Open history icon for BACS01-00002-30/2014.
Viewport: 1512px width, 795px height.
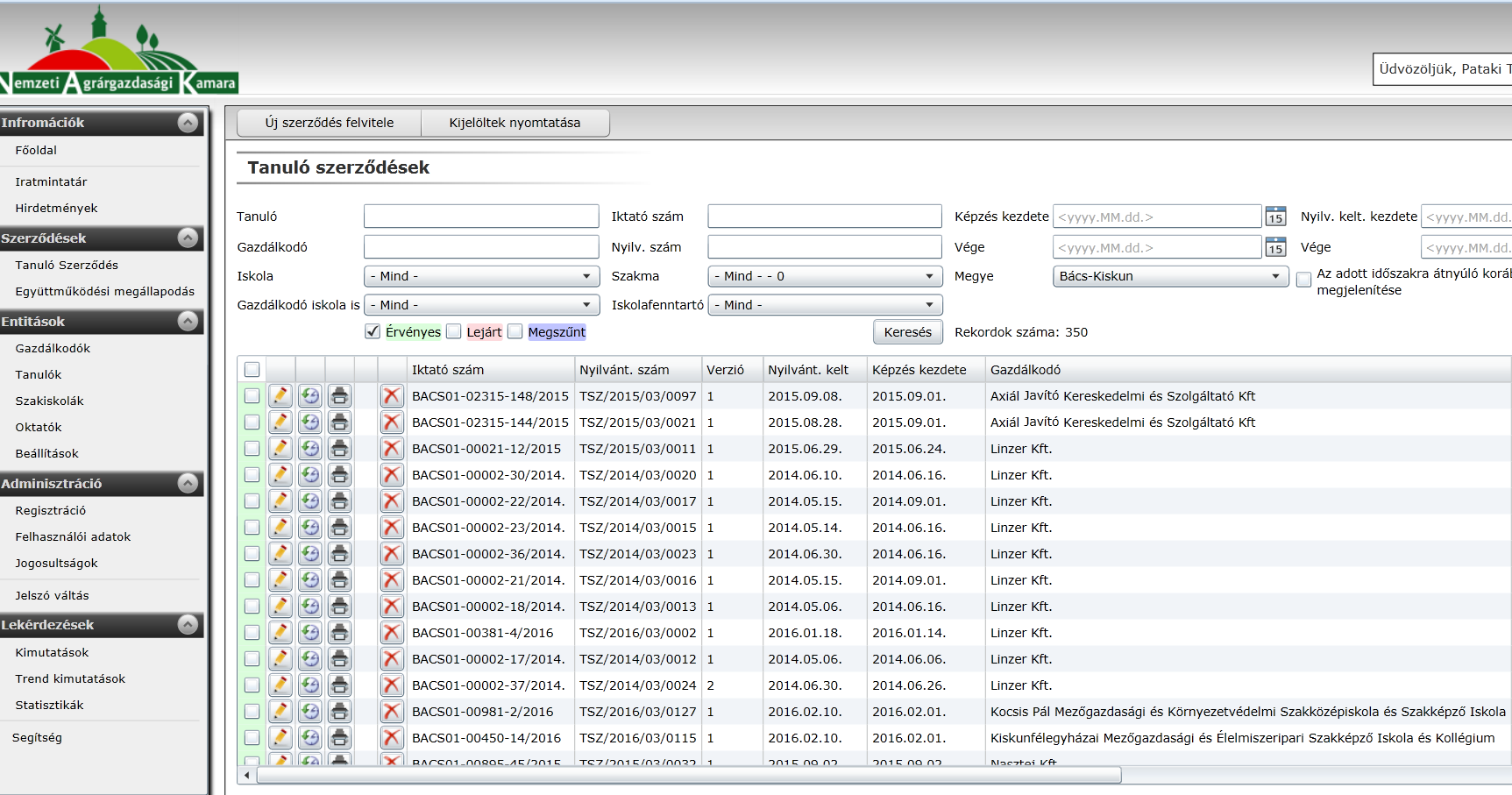click(x=310, y=475)
